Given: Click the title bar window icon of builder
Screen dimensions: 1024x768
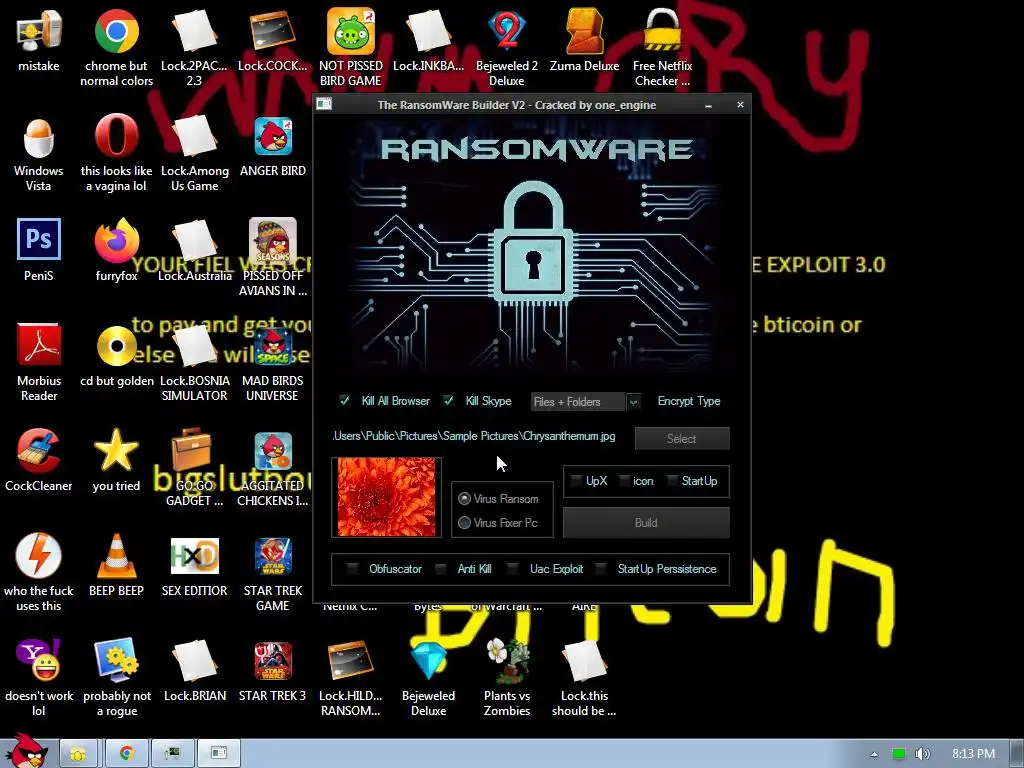Looking at the screenshot, I should (x=324, y=104).
